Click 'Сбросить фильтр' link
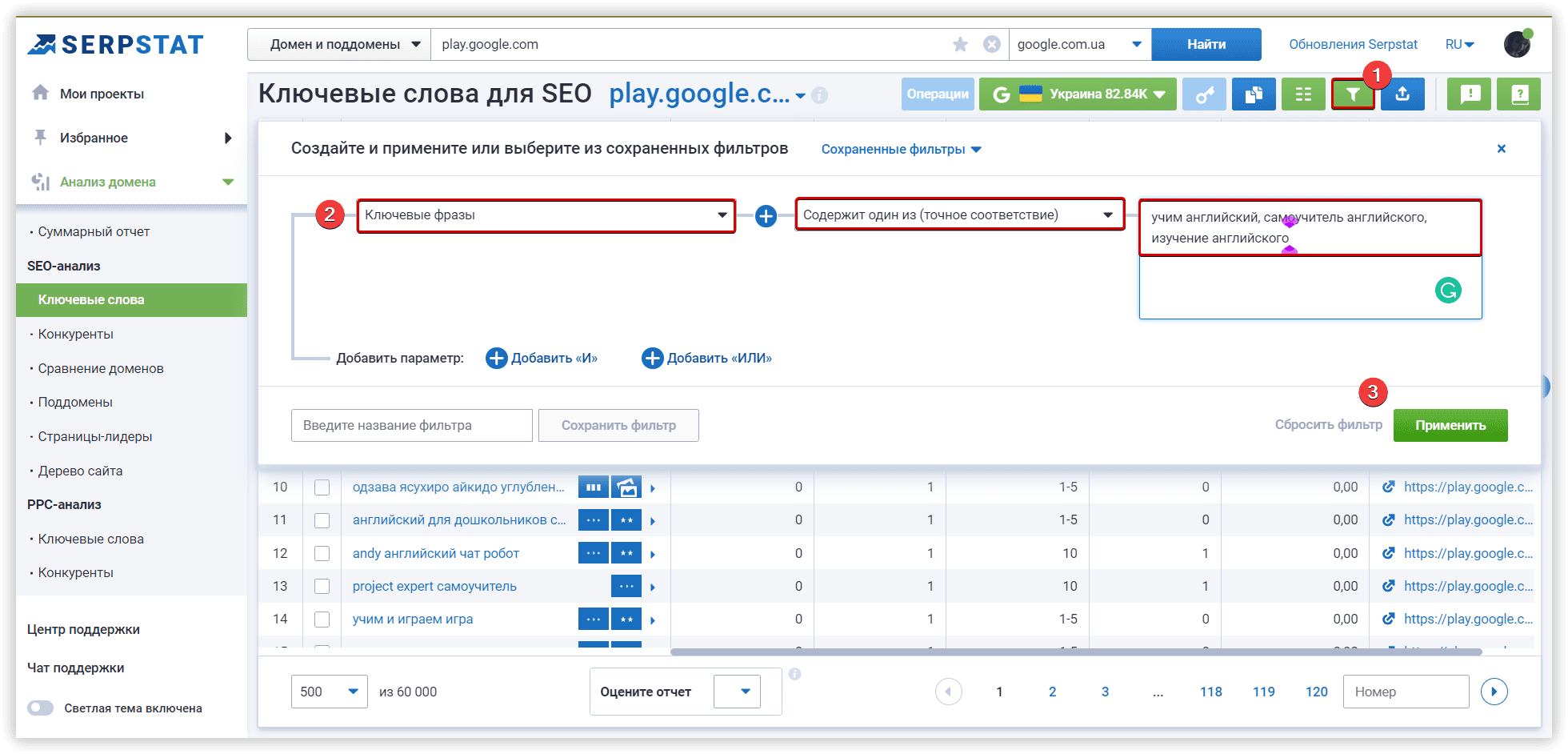This screenshot has height=754, width=1568. click(x=1329, y=425)
